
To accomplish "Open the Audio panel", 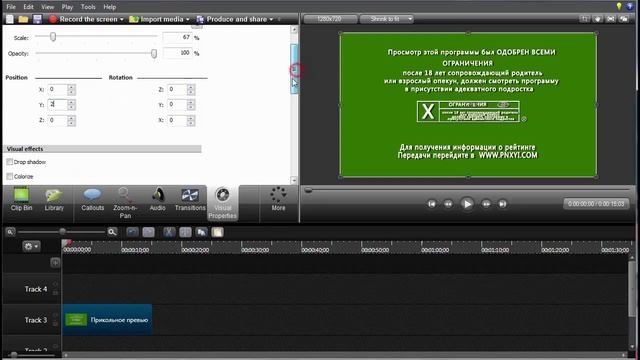I will click(x=158, y=200).
